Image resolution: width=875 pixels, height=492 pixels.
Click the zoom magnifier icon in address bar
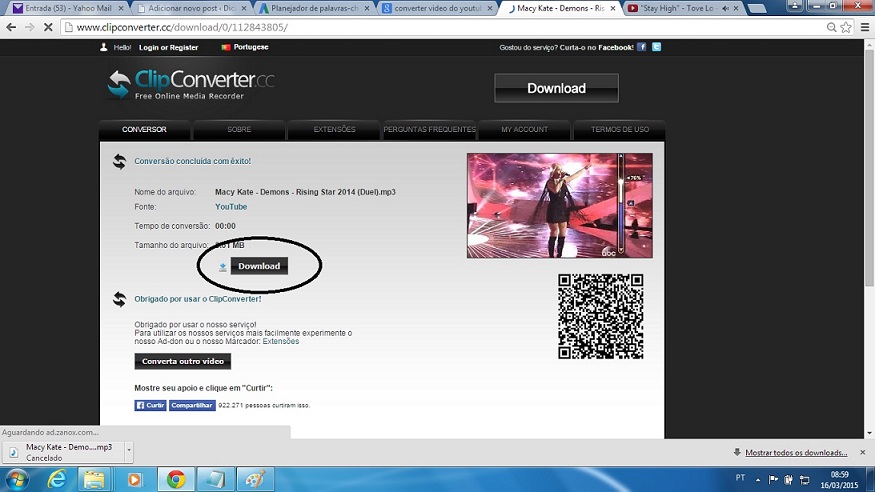tap(831, 27)
